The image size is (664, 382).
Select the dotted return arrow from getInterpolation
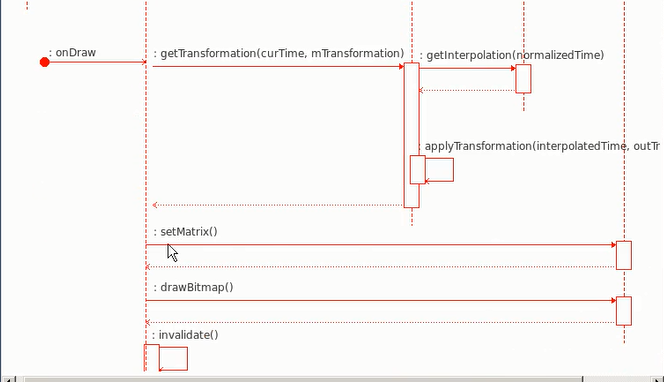coord(467,90)
